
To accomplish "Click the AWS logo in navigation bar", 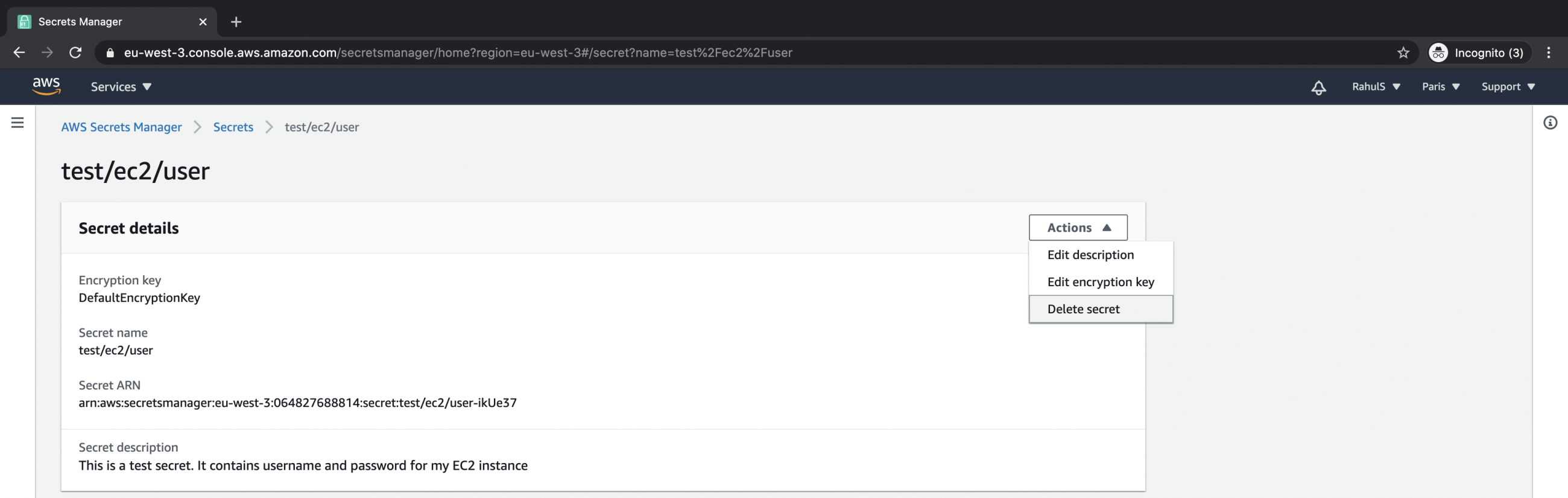I will tap(46, 86).
